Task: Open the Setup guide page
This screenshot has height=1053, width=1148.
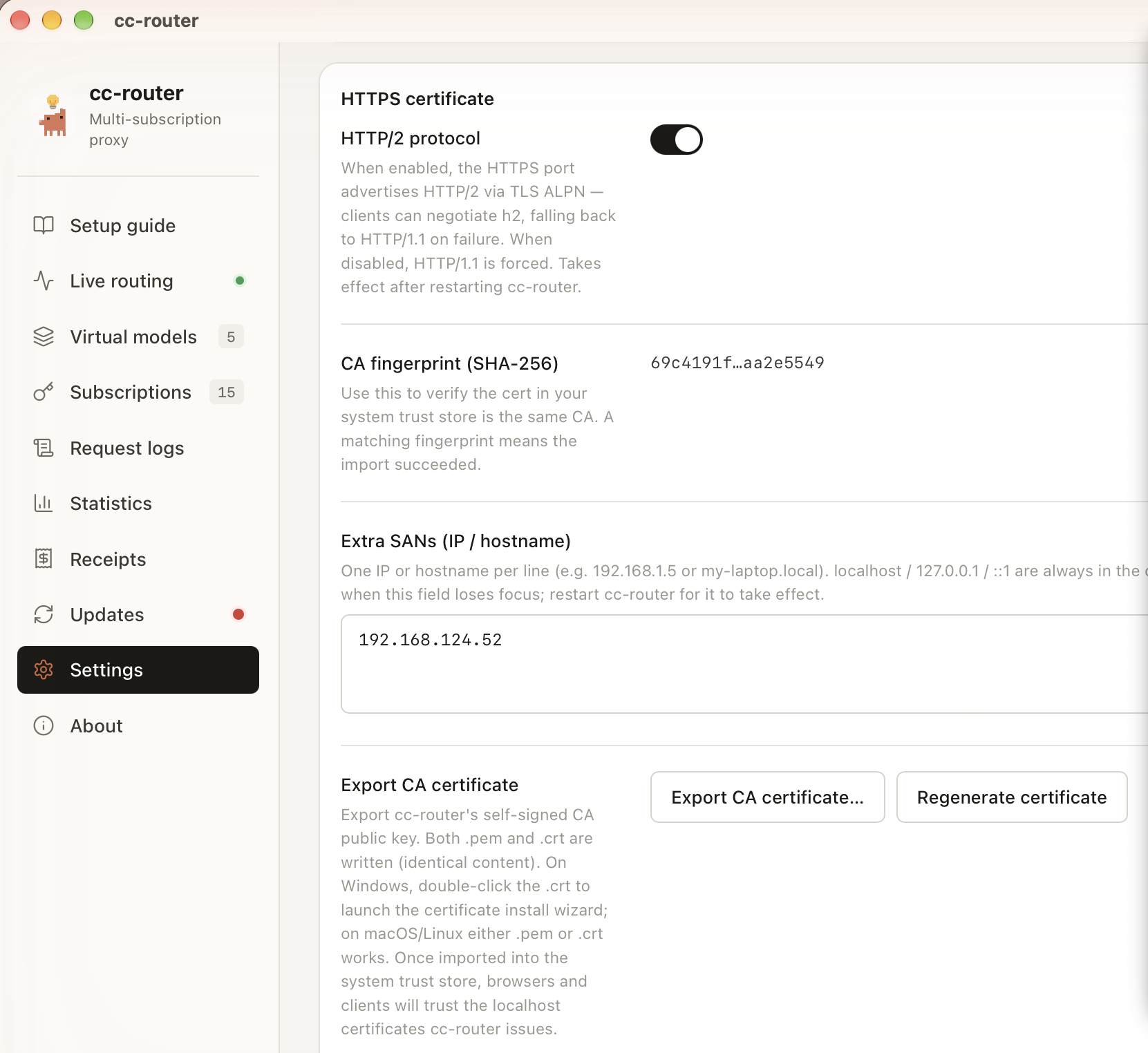Action: click(x=138, y=225)
